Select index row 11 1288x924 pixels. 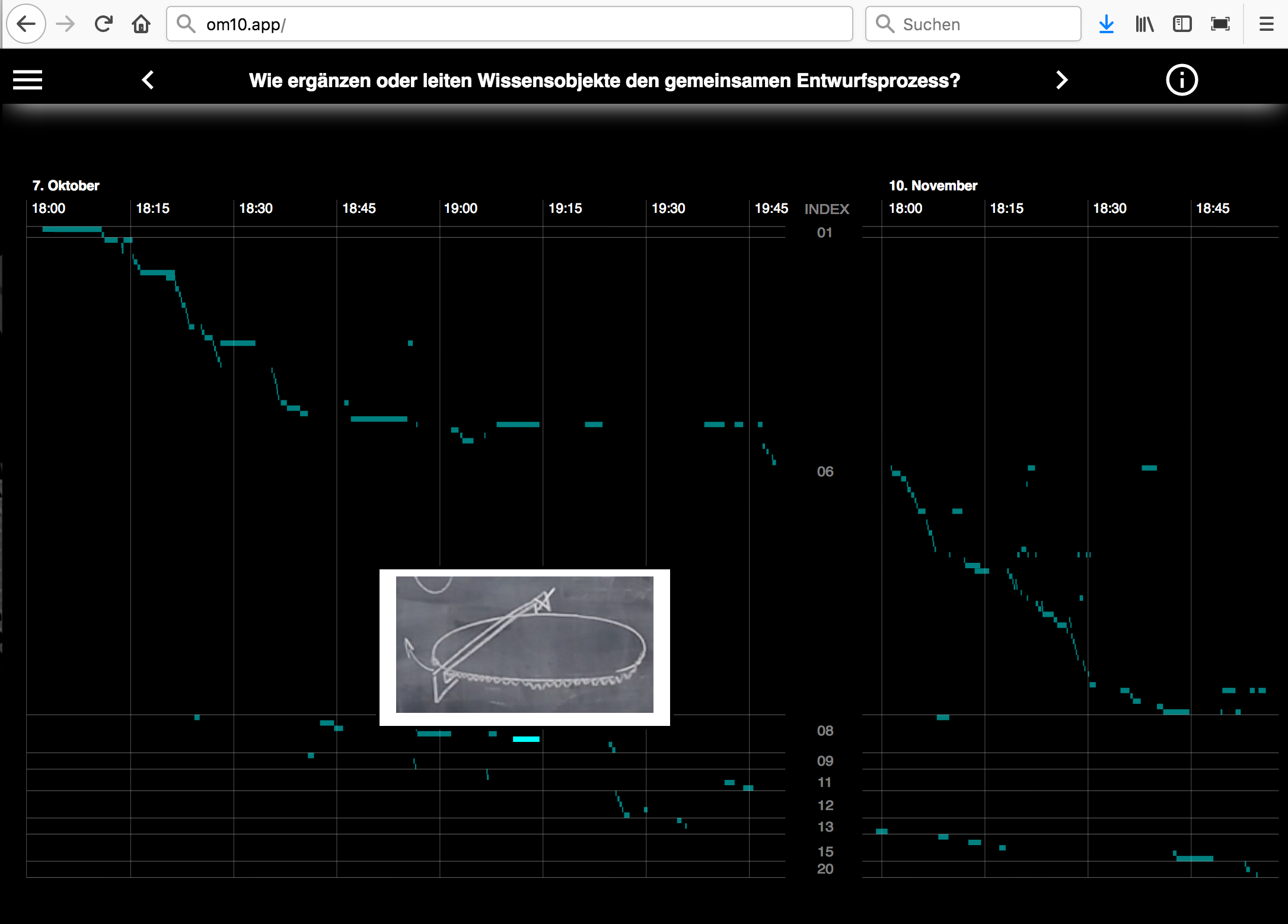[825, 782]
